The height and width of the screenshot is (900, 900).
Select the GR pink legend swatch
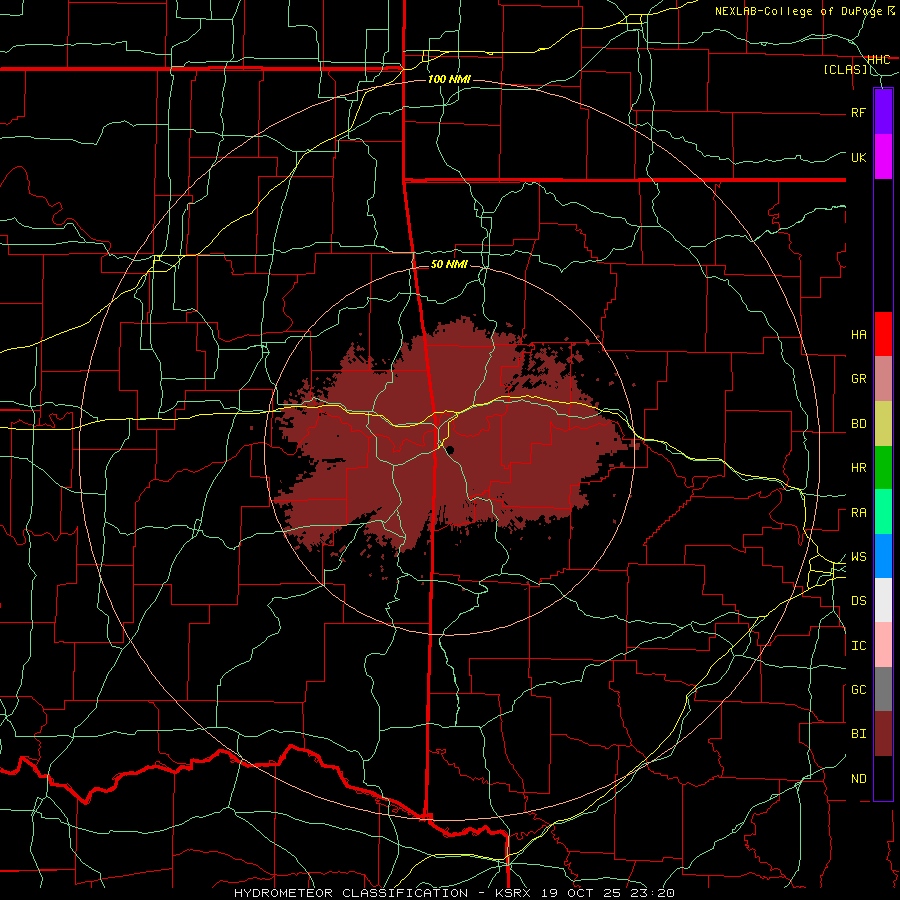coord(883,379)
